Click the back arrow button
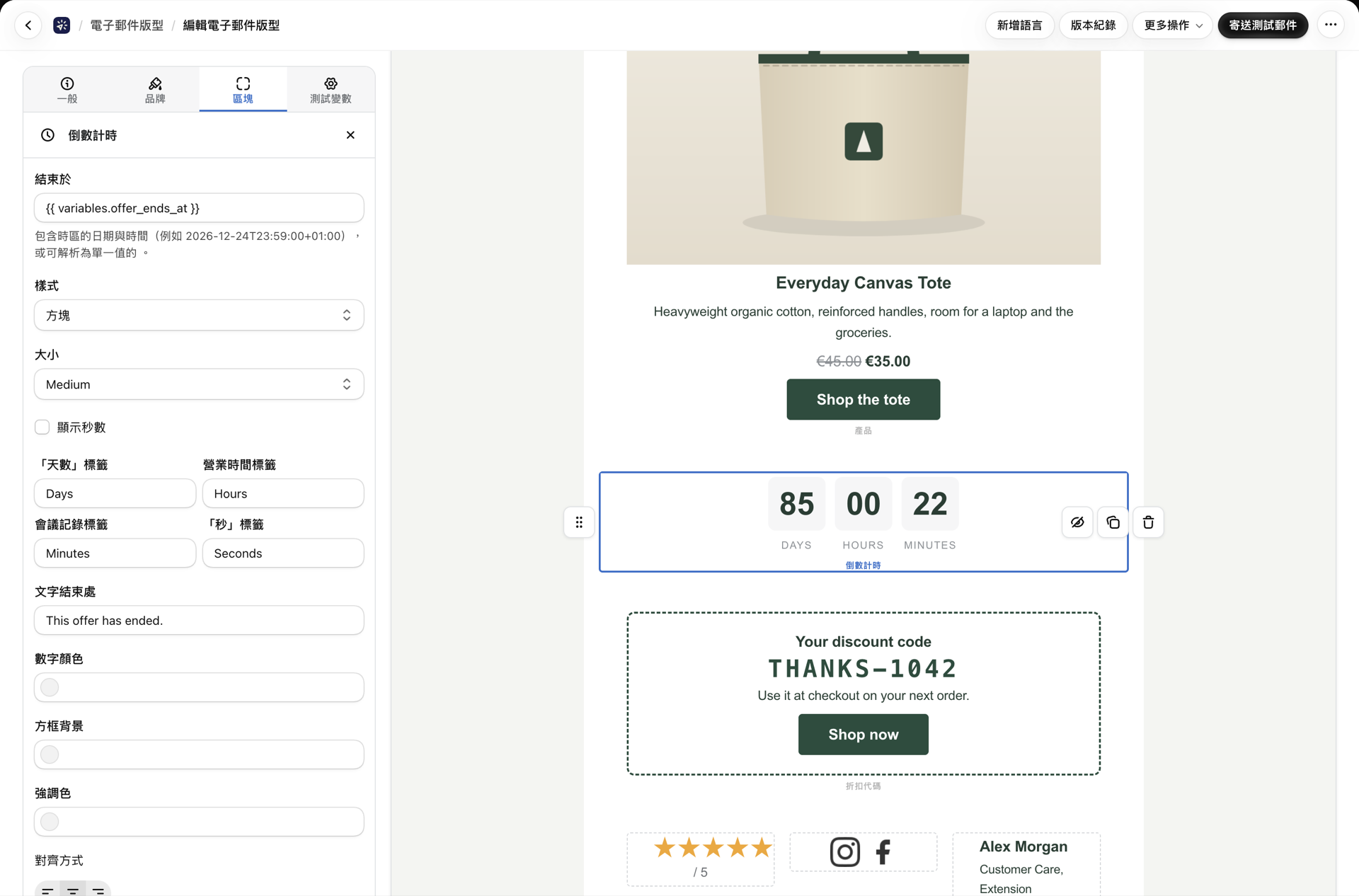Viewport: 1359px width, 896px height. [x=28, y=25]
